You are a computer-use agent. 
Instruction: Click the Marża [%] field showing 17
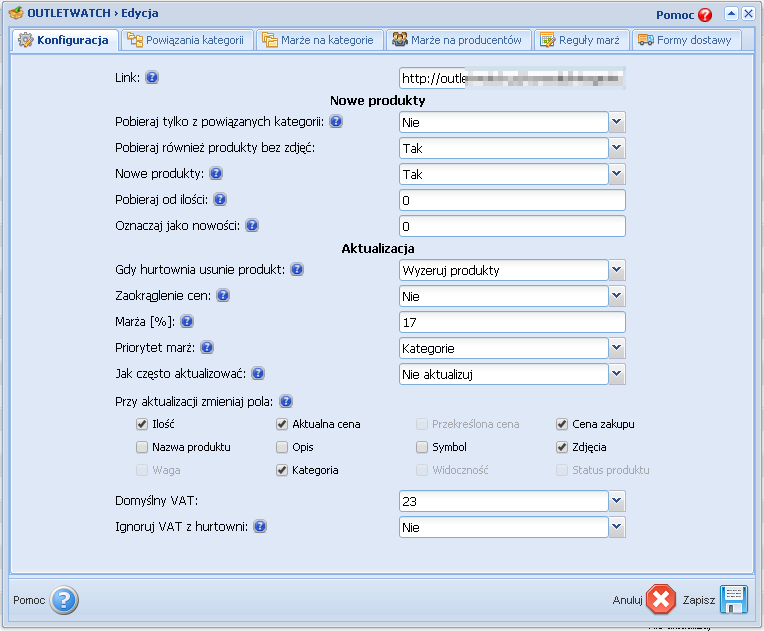pyautogui.click(x=512, y=322)
